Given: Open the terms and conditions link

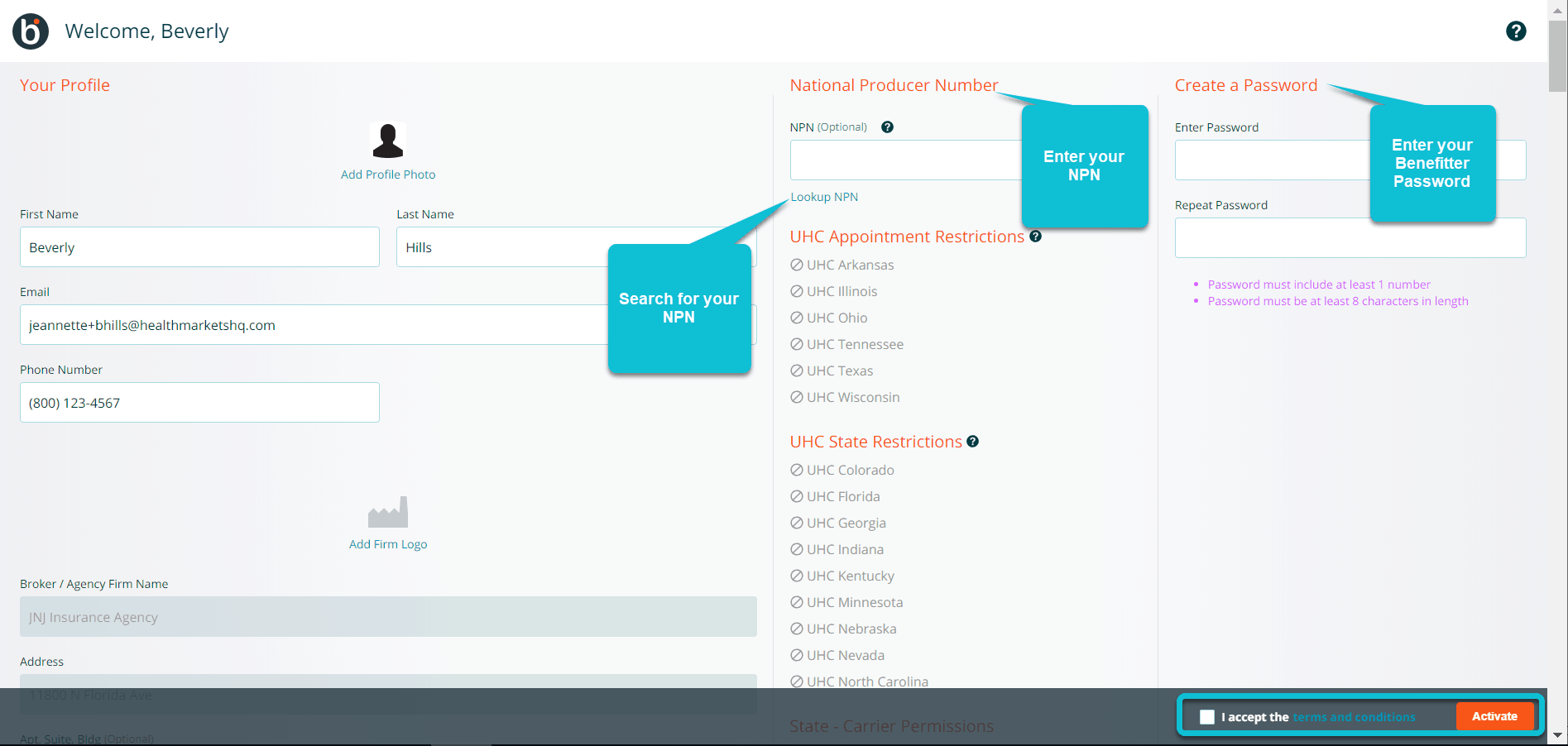Looking at the screenshot, I should coord(1354,717).
